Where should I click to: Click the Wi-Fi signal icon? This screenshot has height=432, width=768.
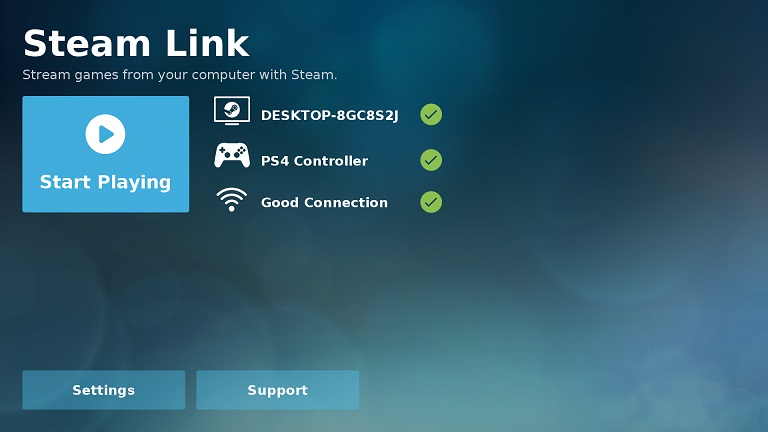coord(232,199)
